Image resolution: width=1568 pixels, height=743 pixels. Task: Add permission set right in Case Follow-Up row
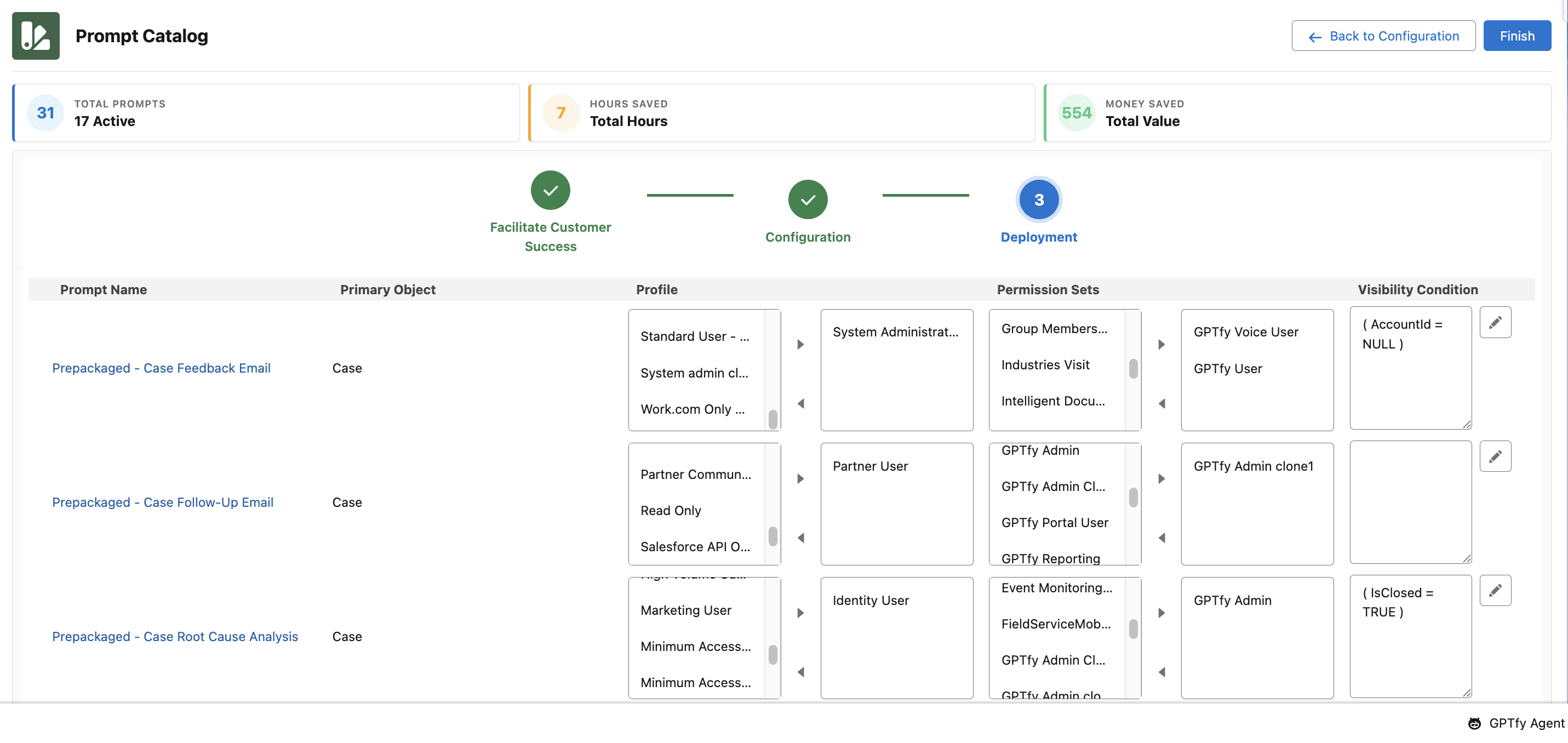(1161, 479)
